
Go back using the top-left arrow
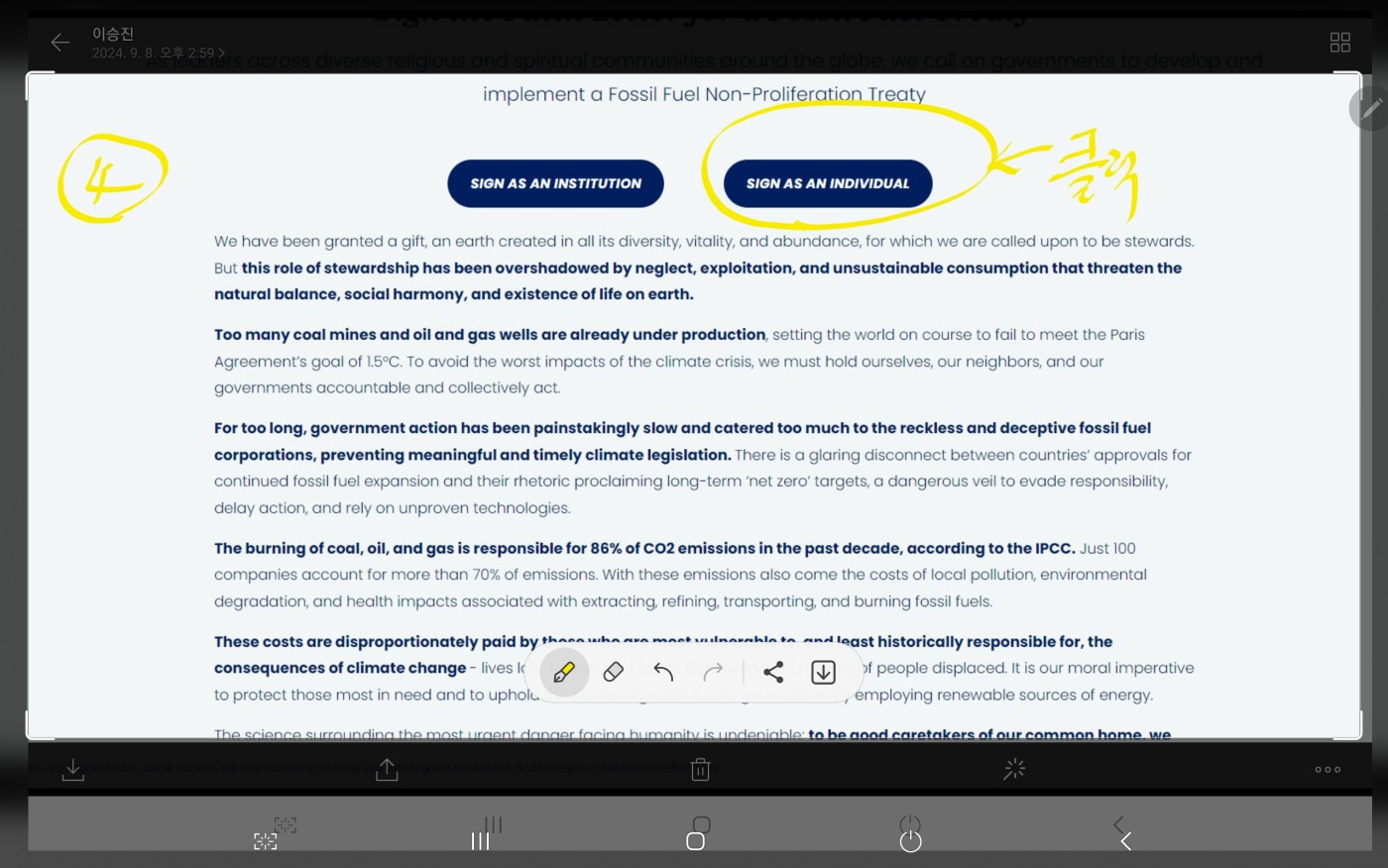(60, 42)
